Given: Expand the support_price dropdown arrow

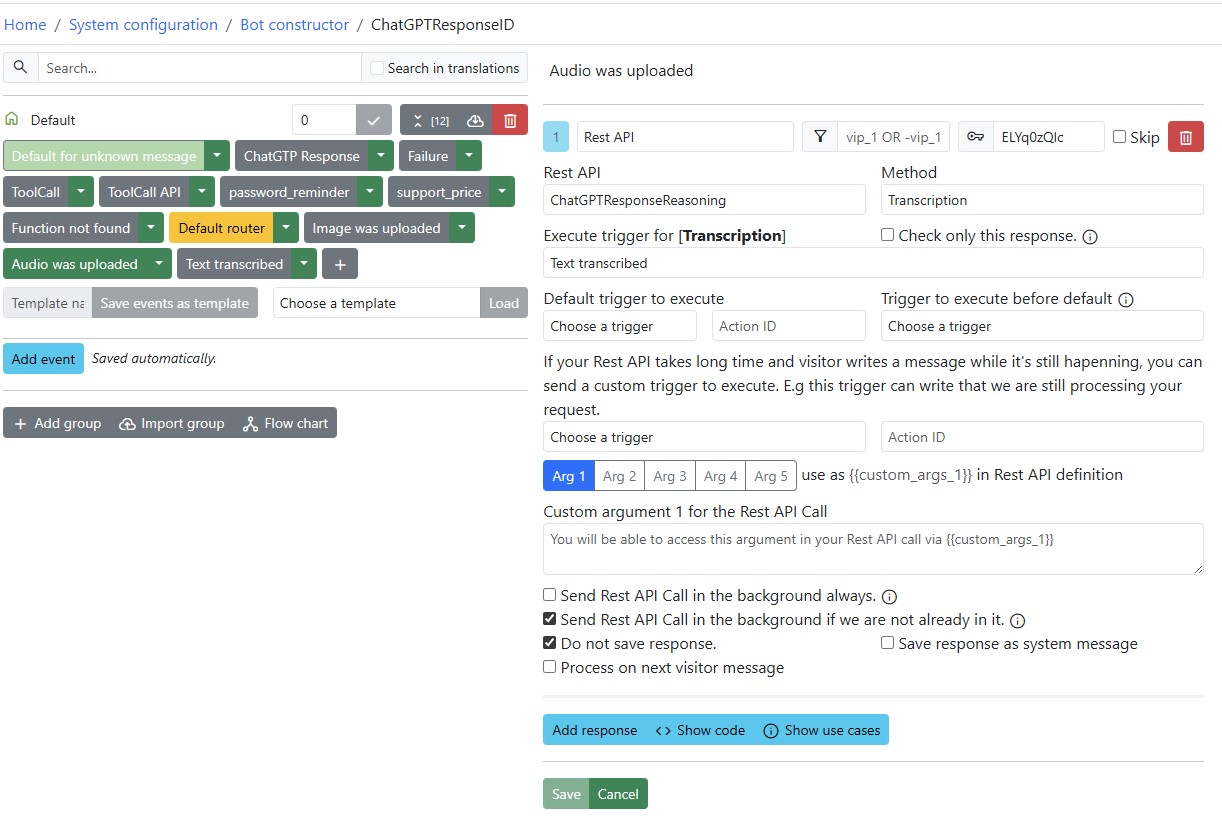Looking at the screenshot, I should tap(502, 192).
